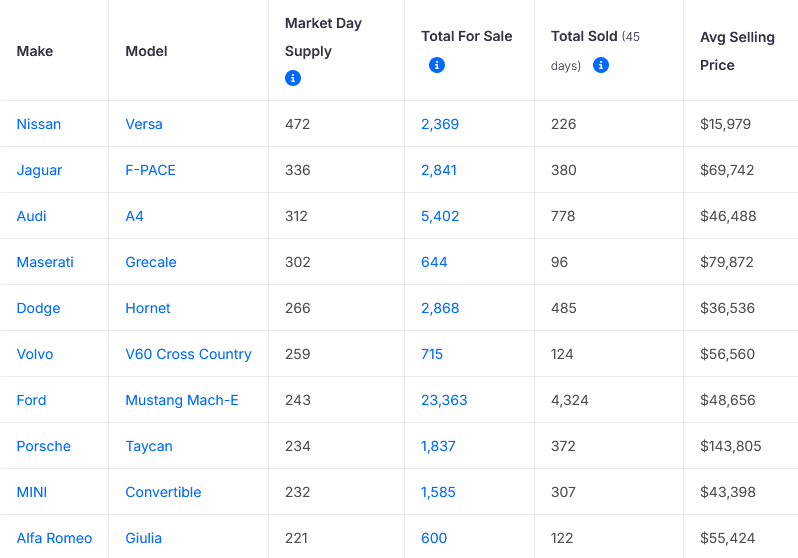Click the Total Sold info icon

point(601,65)
